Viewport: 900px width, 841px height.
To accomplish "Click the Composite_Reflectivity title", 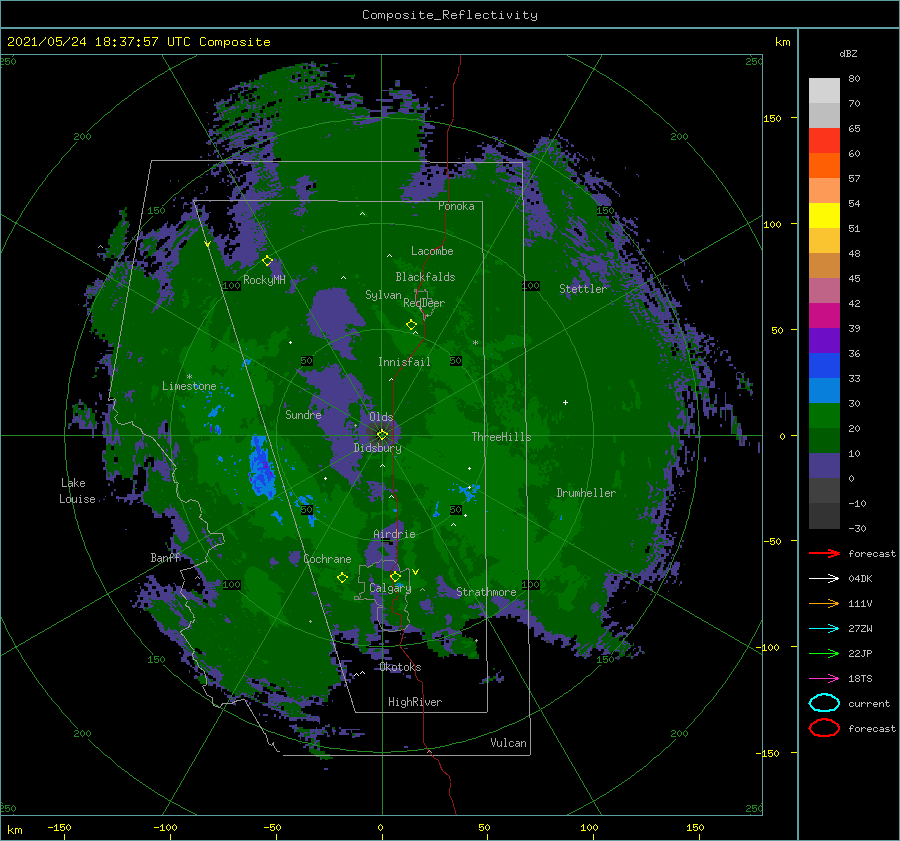I will [450, 15].
